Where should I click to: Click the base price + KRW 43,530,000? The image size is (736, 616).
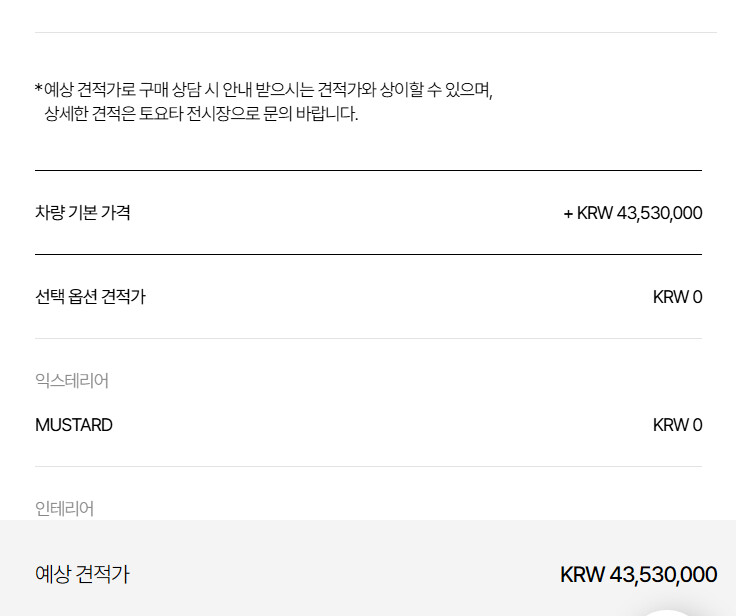pyautogui.click(x=633, y=213)
